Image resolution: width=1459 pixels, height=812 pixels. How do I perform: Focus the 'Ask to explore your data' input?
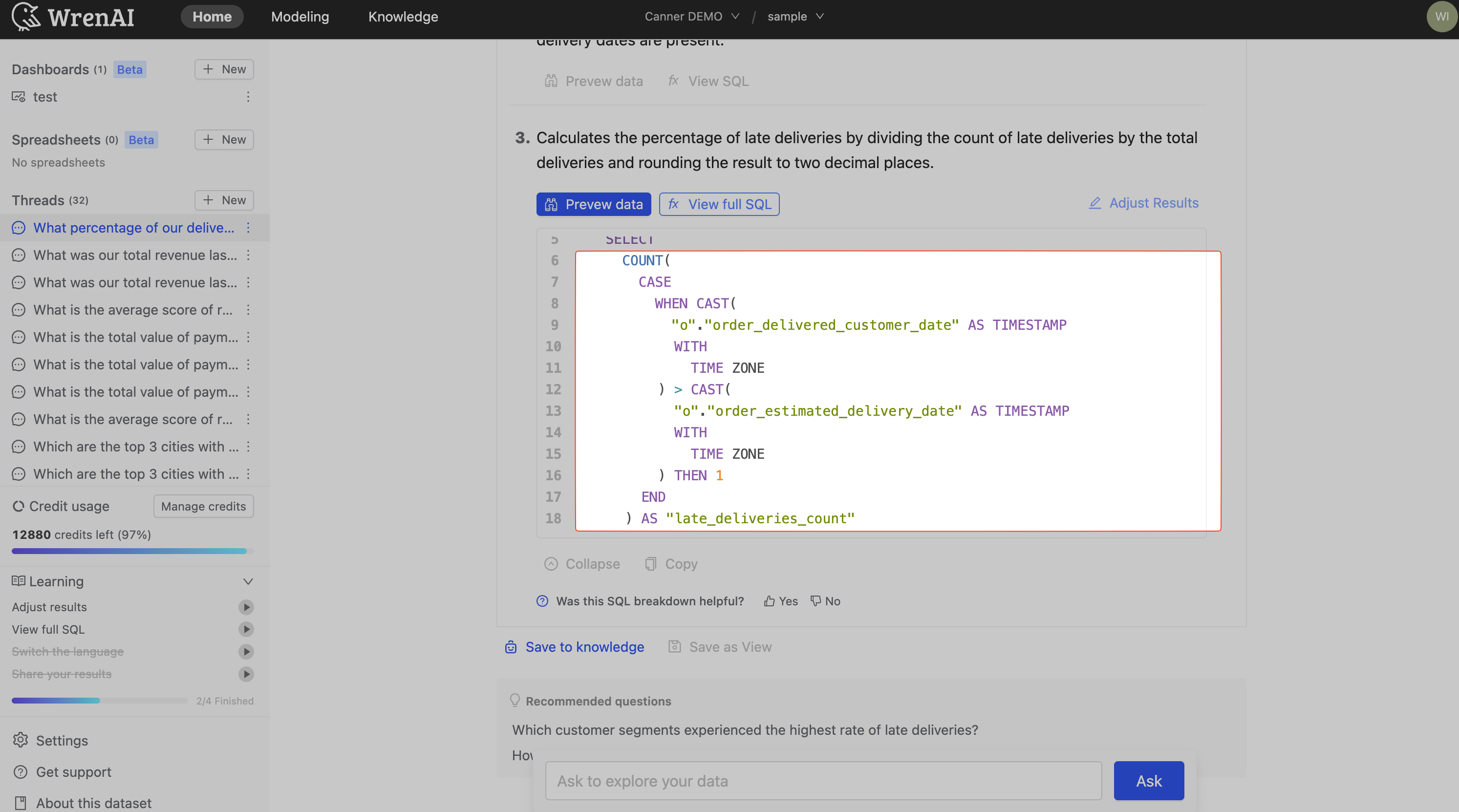pyautogui.click(x=823, y=781)
